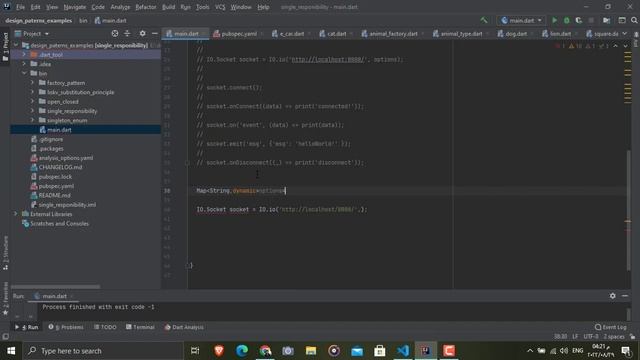Click the bin breadcrumb in navigation bar

pos(83,20)
